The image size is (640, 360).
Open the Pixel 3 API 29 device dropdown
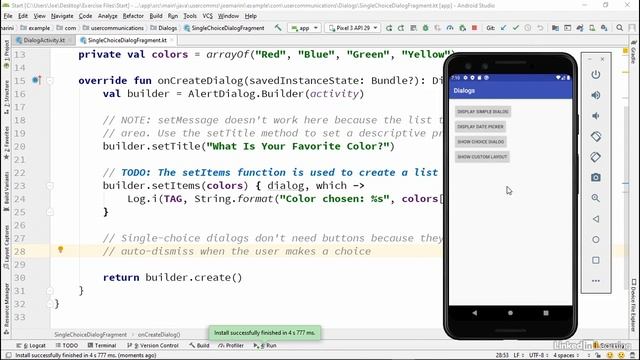tap(353, 28)
